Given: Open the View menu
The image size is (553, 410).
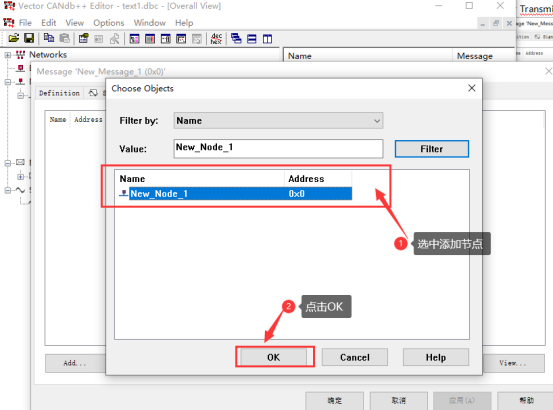Looking at the screenshot, I should point(74,23).
